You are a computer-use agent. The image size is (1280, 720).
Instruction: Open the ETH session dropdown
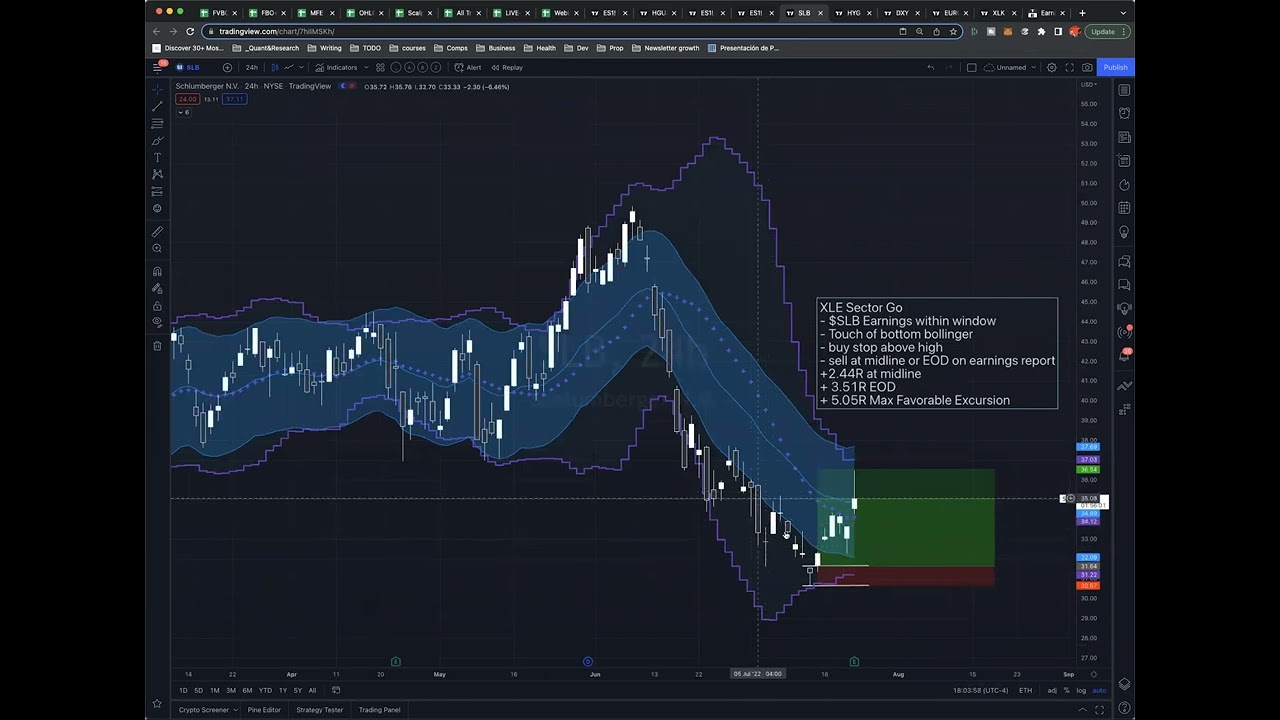coord(1025,690)
